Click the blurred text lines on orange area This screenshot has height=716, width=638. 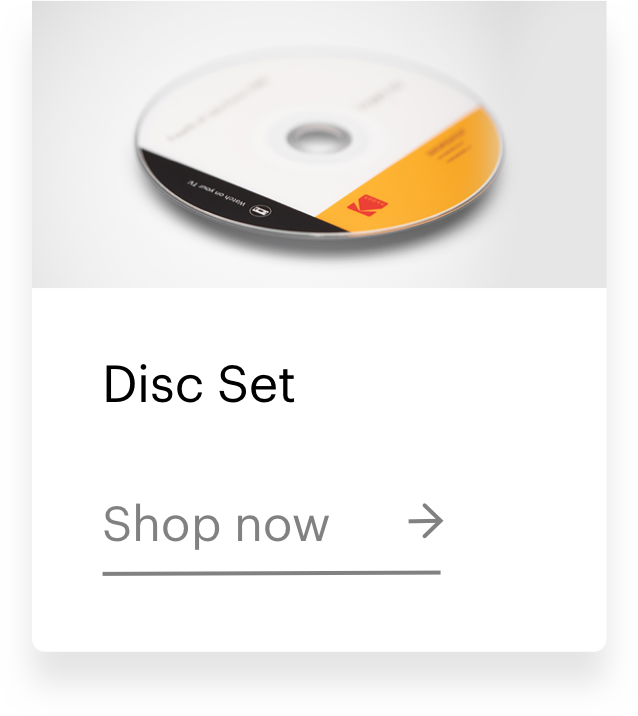tap(446, 147)
